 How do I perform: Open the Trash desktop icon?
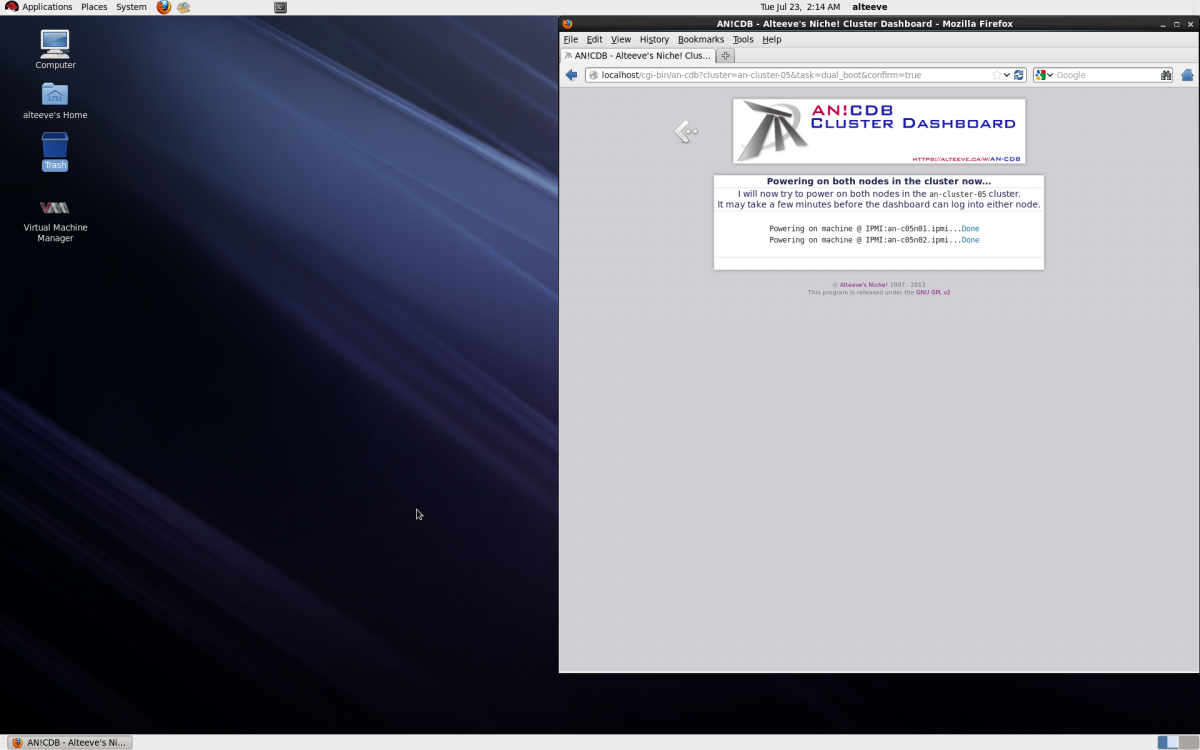[55, 147]
